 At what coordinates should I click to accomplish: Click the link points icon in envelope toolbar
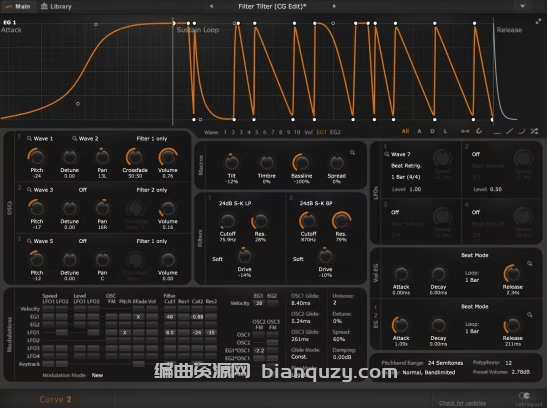click(x=465, y=131)
